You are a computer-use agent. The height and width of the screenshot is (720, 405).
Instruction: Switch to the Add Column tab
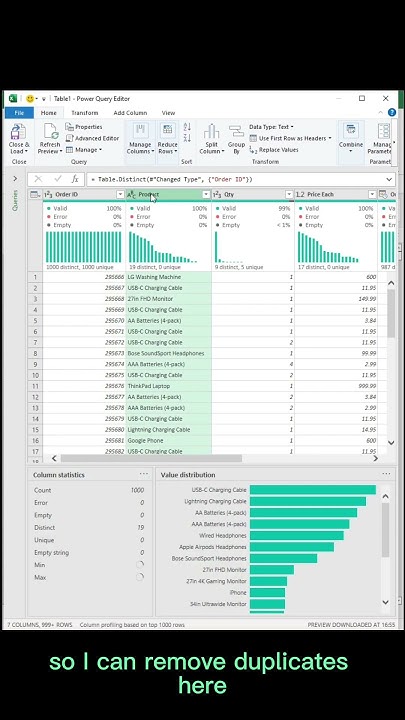[130, 112]
